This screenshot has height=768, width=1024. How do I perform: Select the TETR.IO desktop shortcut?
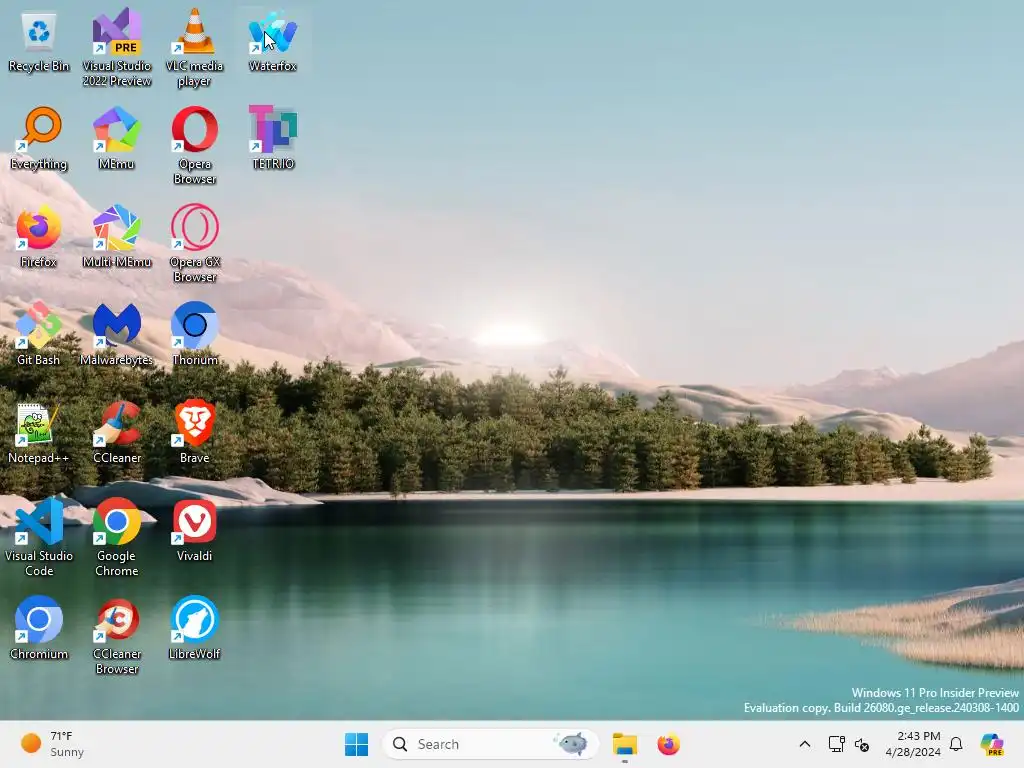pos(273,138)
